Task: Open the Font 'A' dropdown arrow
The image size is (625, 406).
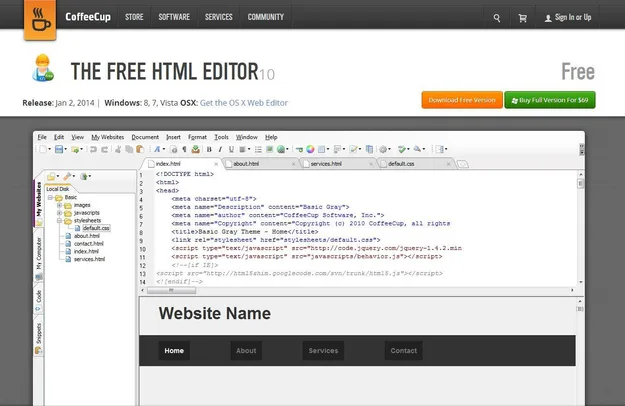Action: click(164, 149)
